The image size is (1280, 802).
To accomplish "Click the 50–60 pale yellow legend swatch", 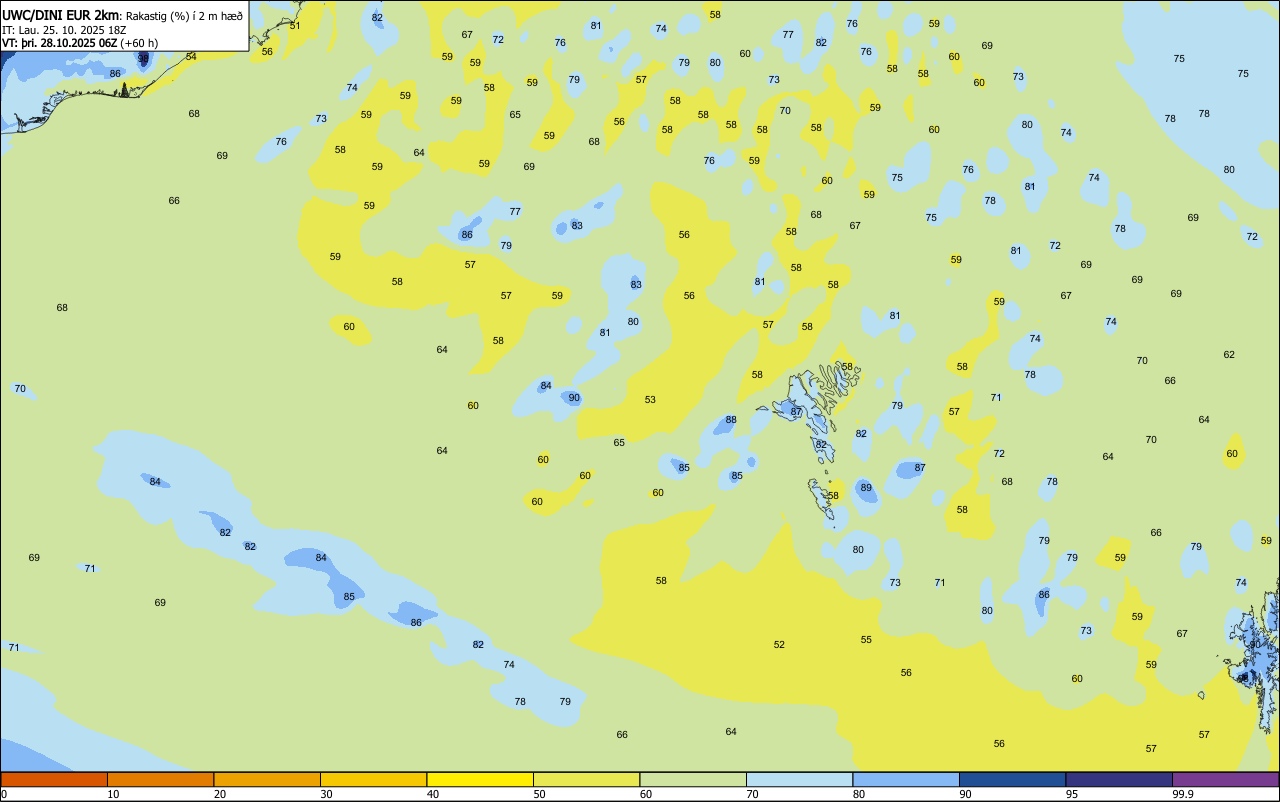I will coord(586,779).
